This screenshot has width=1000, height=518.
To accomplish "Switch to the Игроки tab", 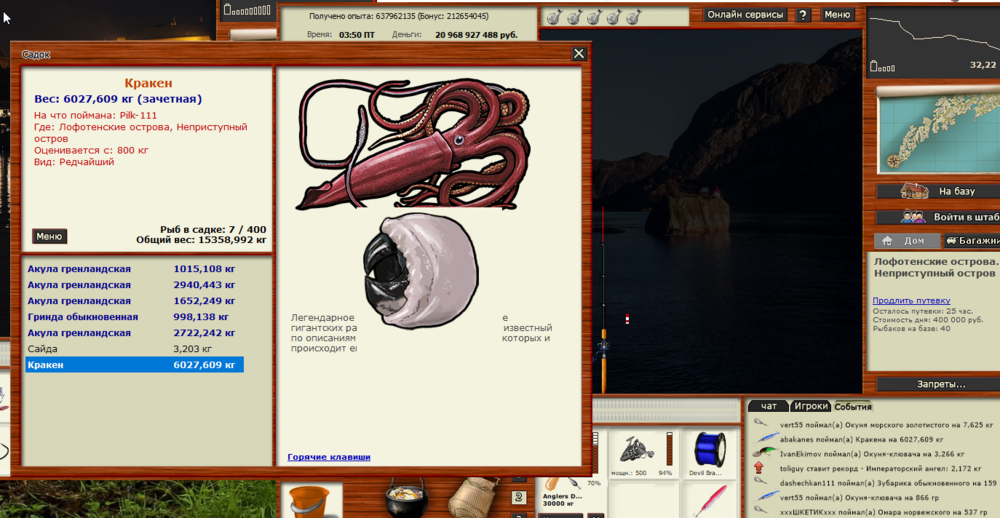I will [811, 406].
